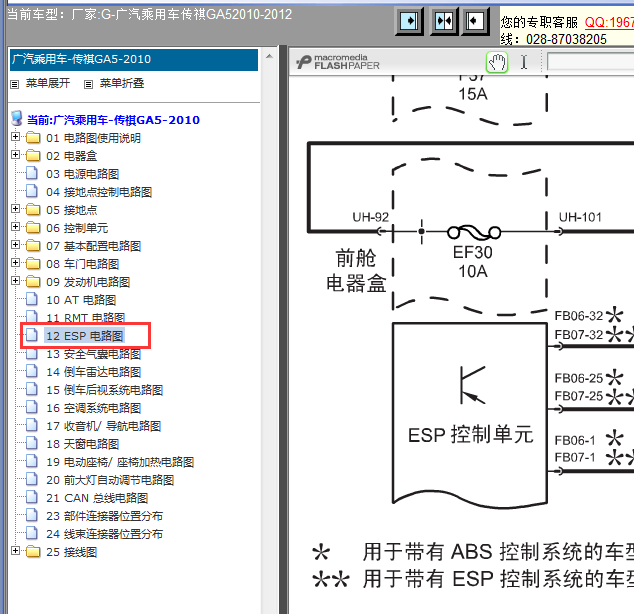This screenshot has width=634, height=614.
Task: Click folder icon for 09 发动机电路图
Action: [33, 282]
